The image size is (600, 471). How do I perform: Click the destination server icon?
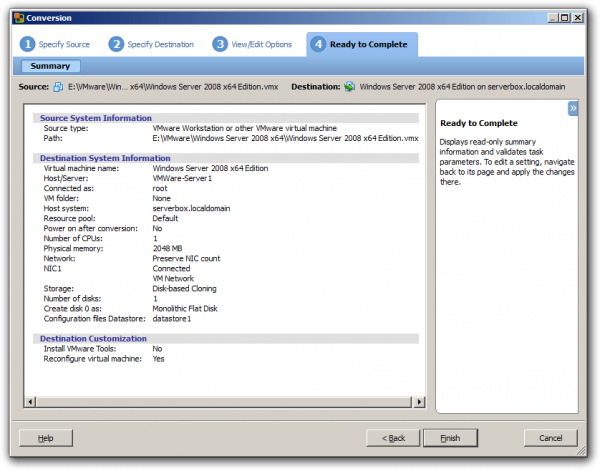(x=349, y=87)
